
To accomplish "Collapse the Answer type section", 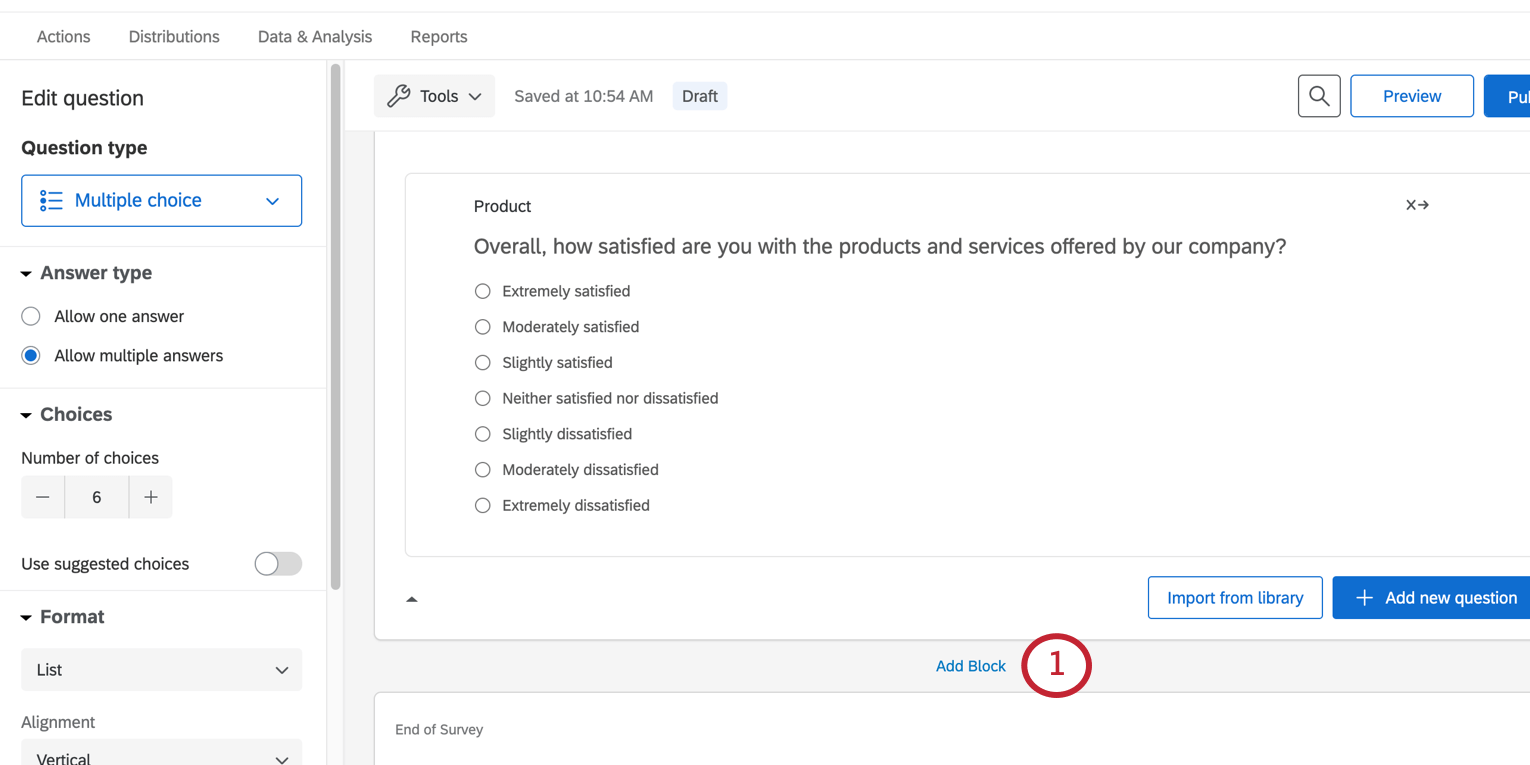I will (27, 274).
